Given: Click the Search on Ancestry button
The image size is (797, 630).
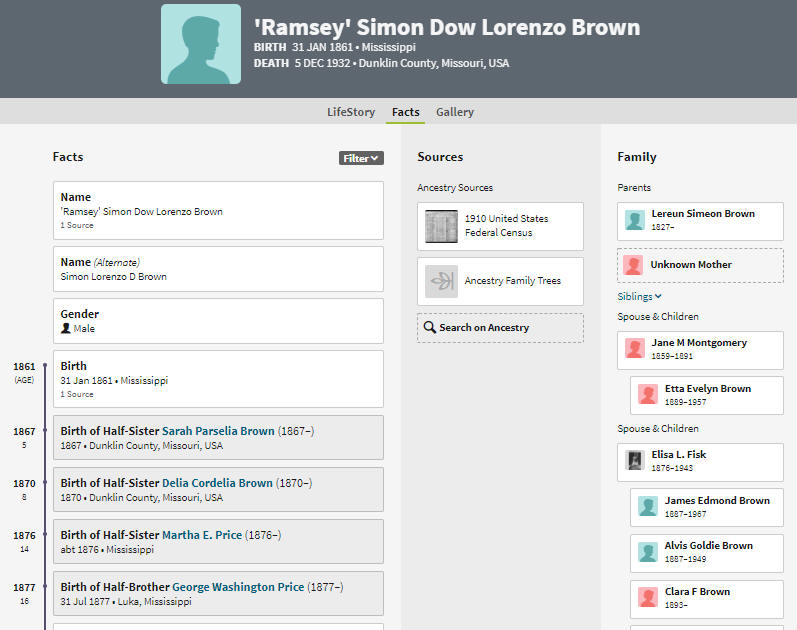Looking at the screenshot, I should (500, 328).
